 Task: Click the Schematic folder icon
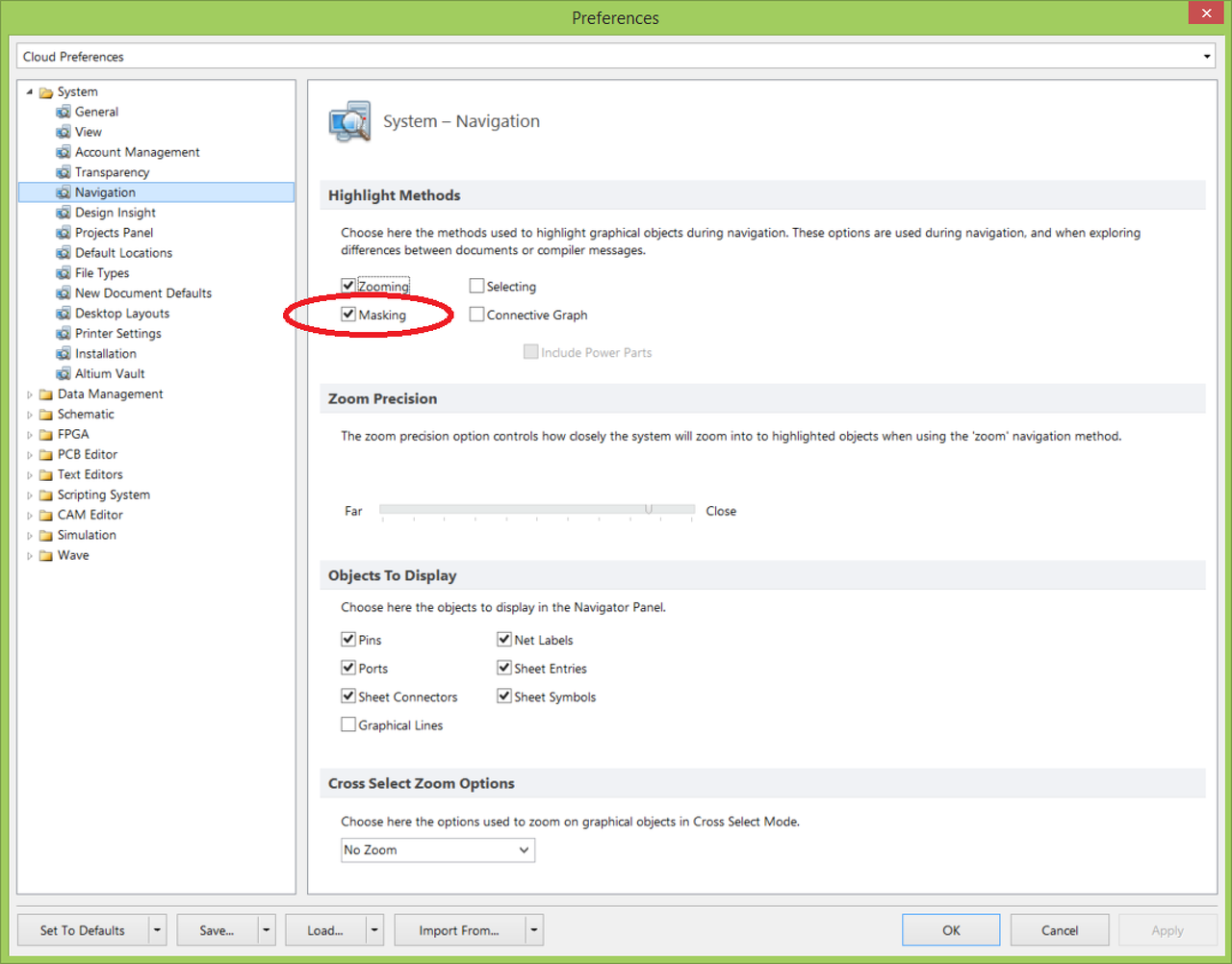point(45,415)
